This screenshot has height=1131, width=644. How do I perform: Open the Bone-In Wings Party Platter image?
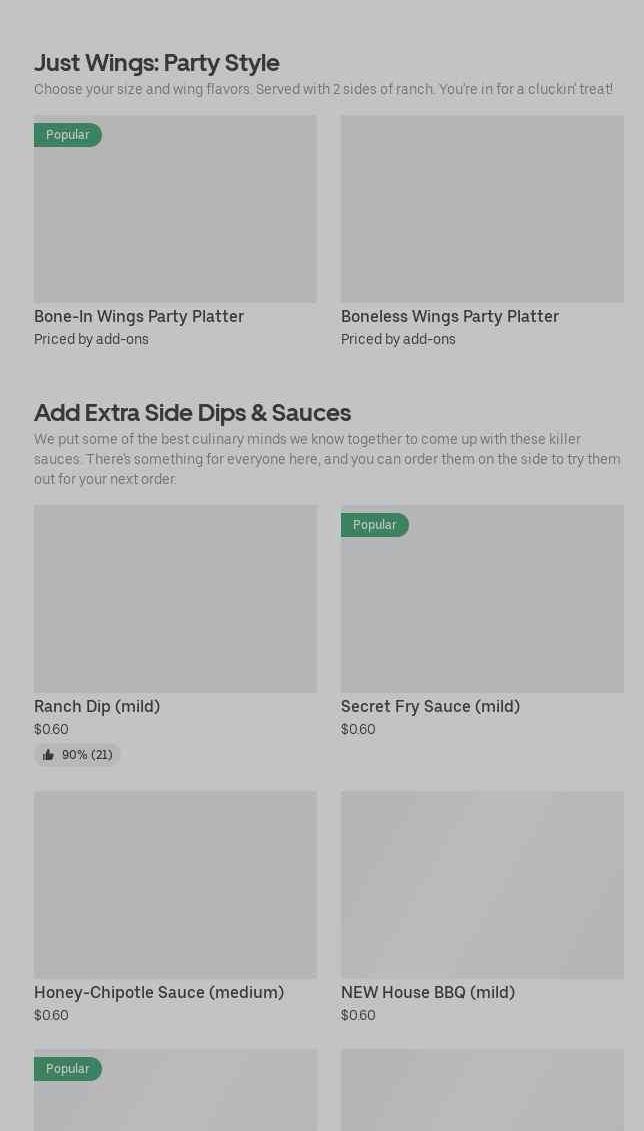coord(175,208)
